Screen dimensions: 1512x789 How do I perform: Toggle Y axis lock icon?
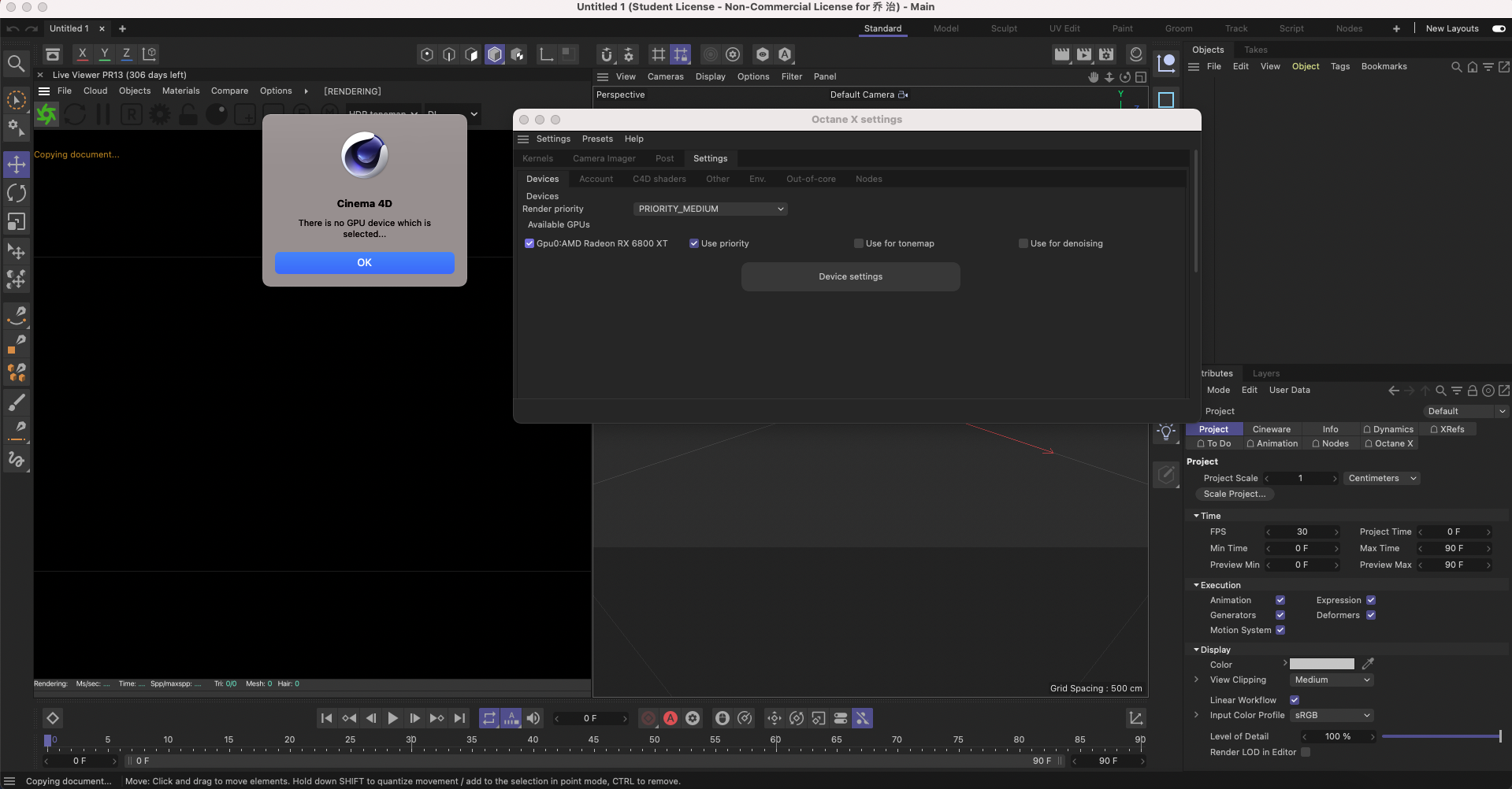pos(104,54)
